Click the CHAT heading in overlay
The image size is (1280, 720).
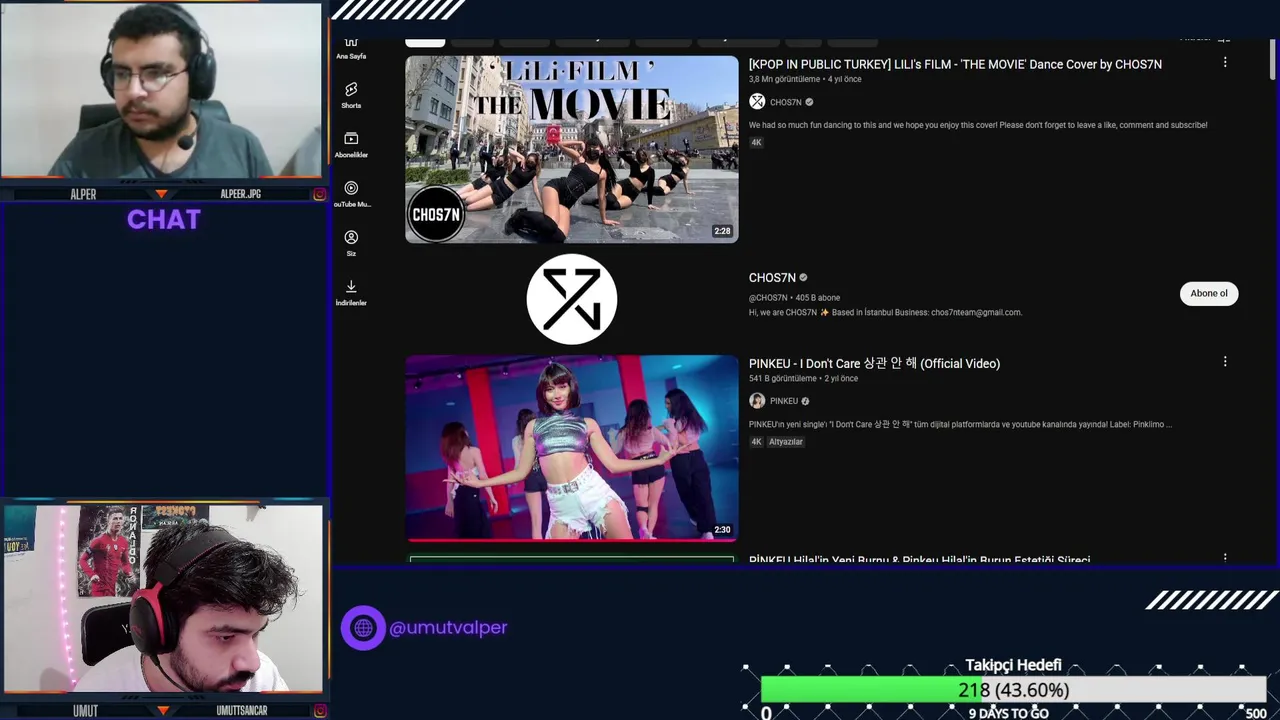tap(164, 220)
